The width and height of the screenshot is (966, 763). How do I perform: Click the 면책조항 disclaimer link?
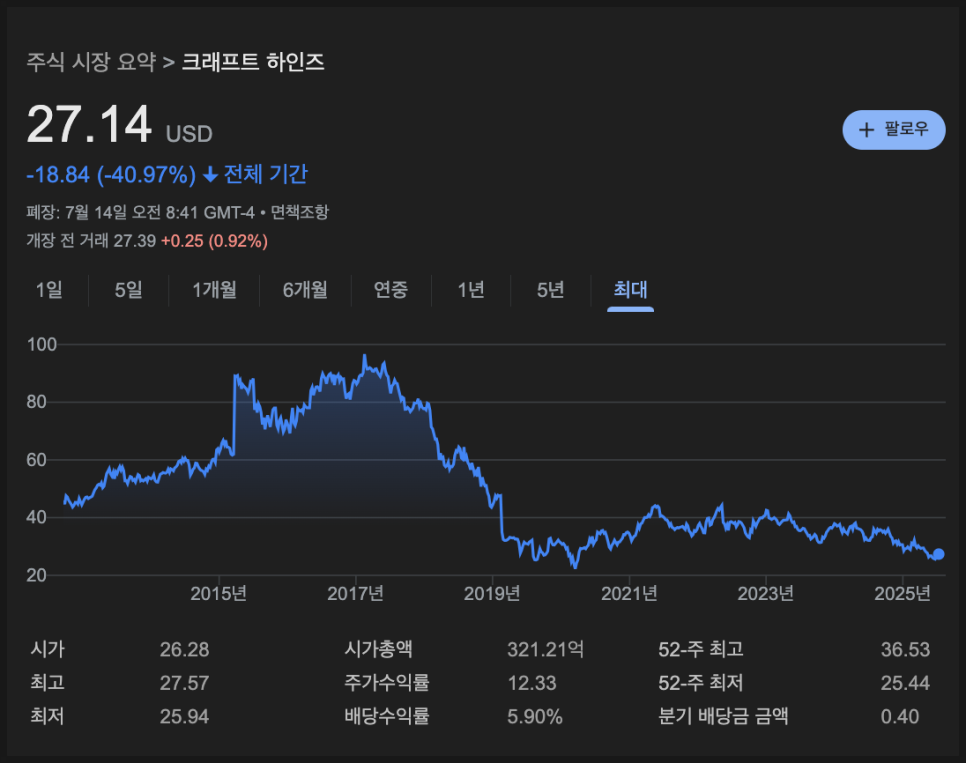tap(300, 213)
